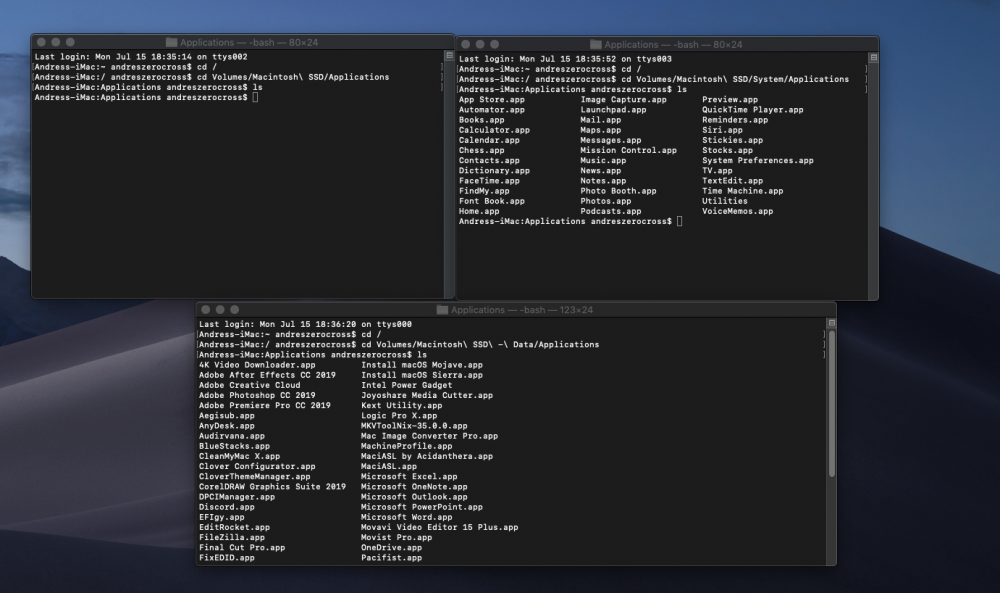Click 'Mac Image Converter Pro.app' entry
Viewport: 1000px width, 593px height.
pos(429,436)
